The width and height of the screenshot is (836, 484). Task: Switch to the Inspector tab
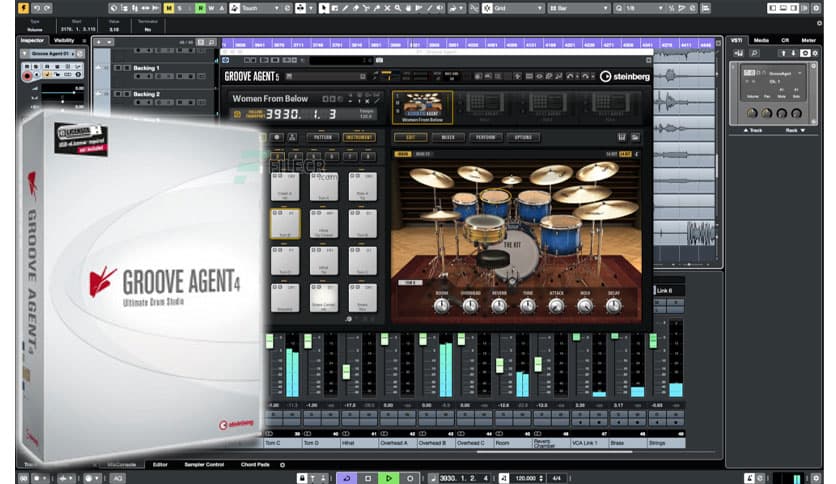[32, 41]
